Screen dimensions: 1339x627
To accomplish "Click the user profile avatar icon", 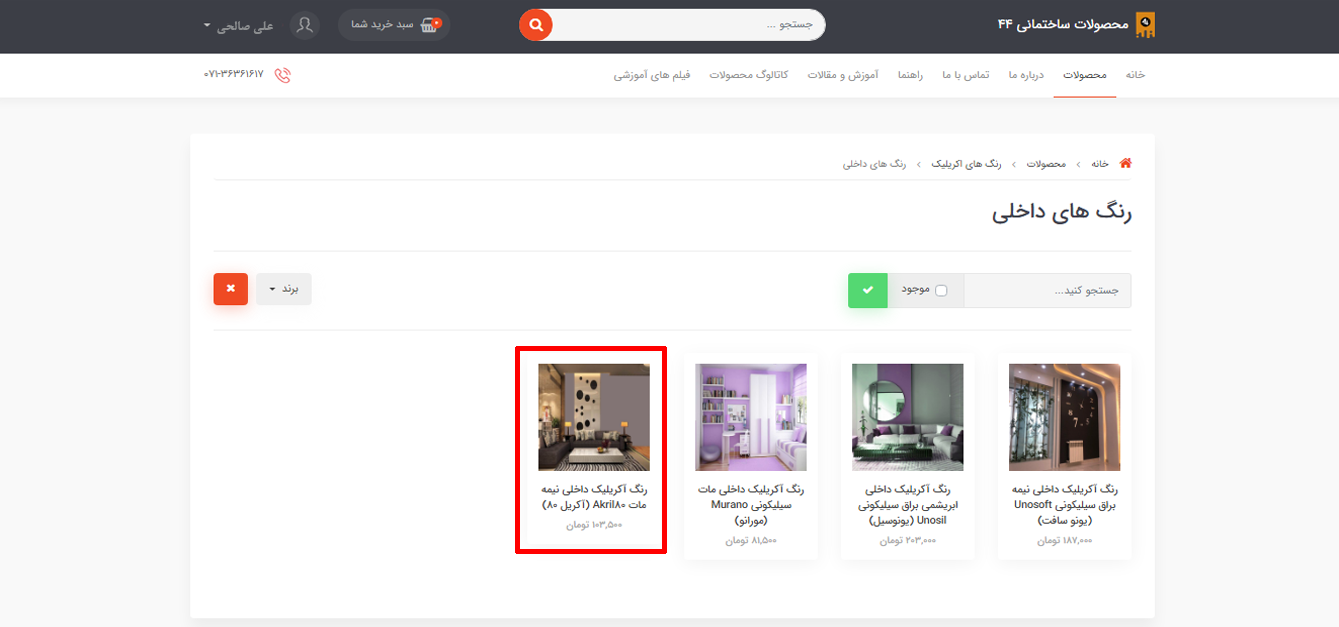I will point(305,25).
